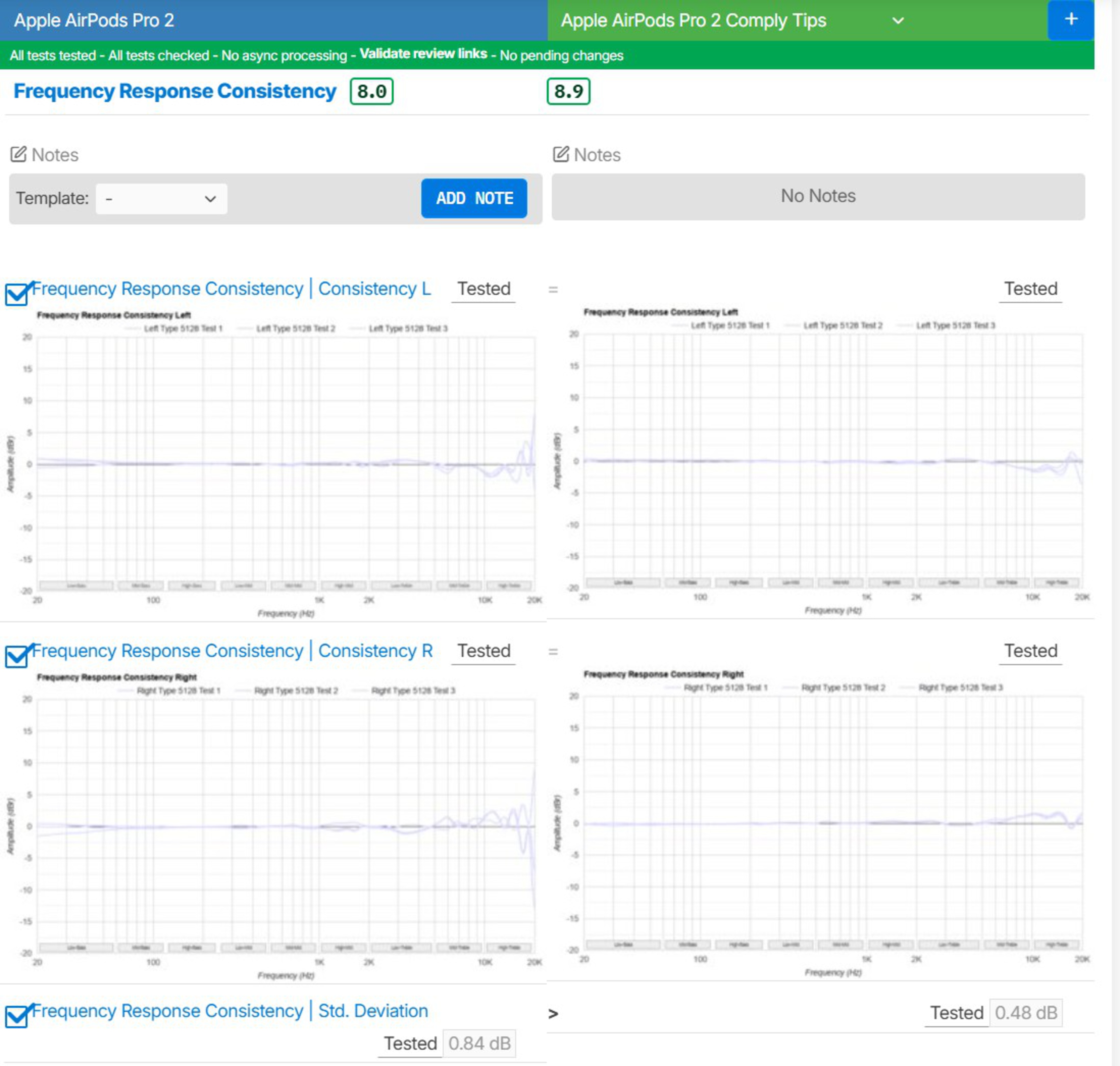Open left Consistency L Tested status selector

click(x=484, y=289)
